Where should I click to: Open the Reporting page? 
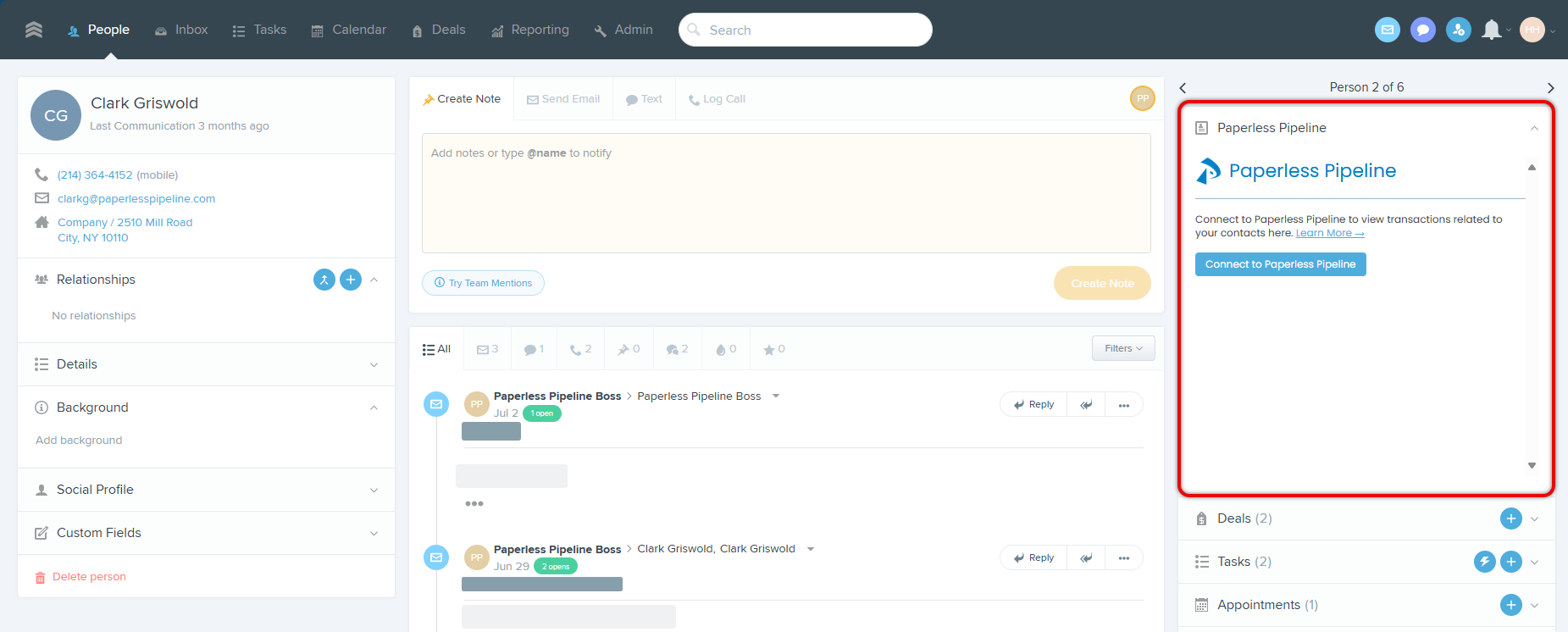click(530, 30)
